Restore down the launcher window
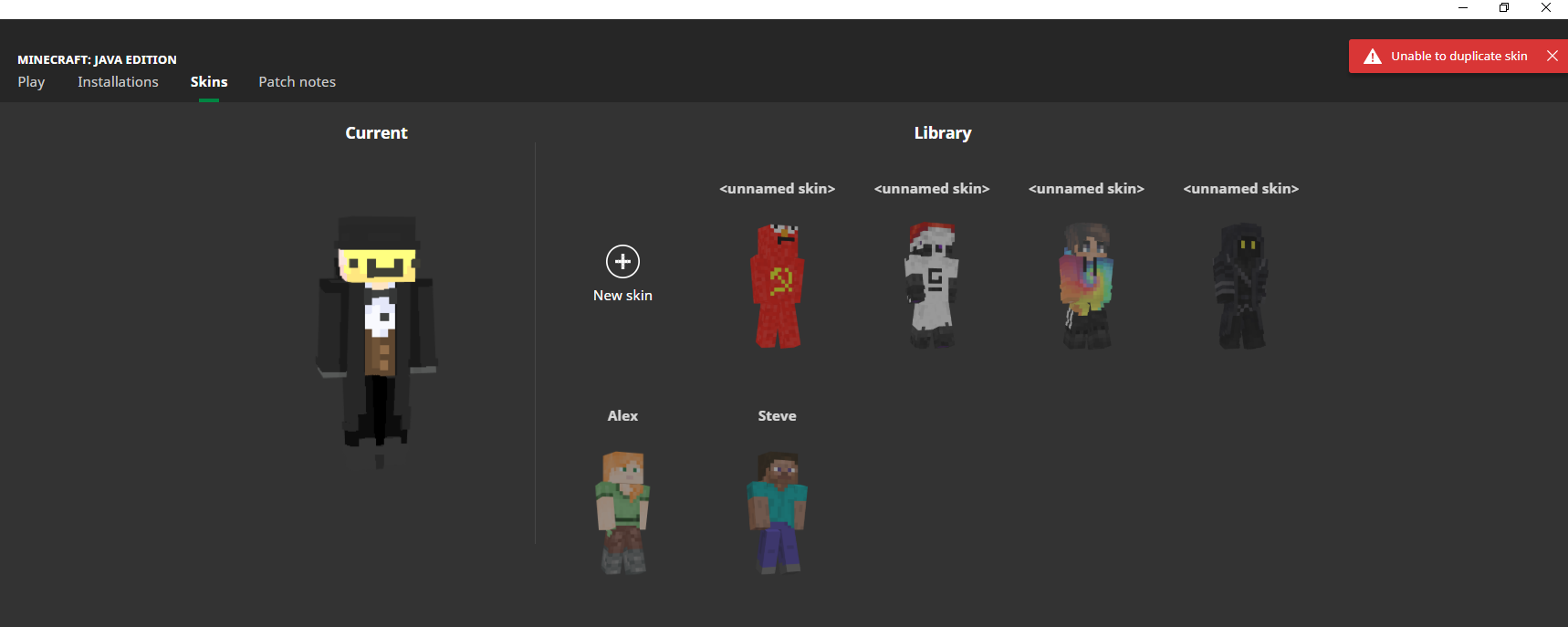Image resolution: width=1568 pixels, height=627 pixels. [x=1504, y=8]
